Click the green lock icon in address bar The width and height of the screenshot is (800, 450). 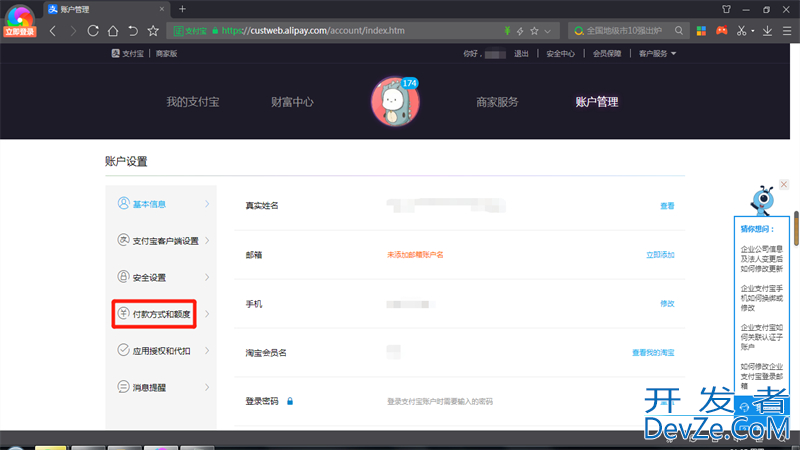pos(215,31)
